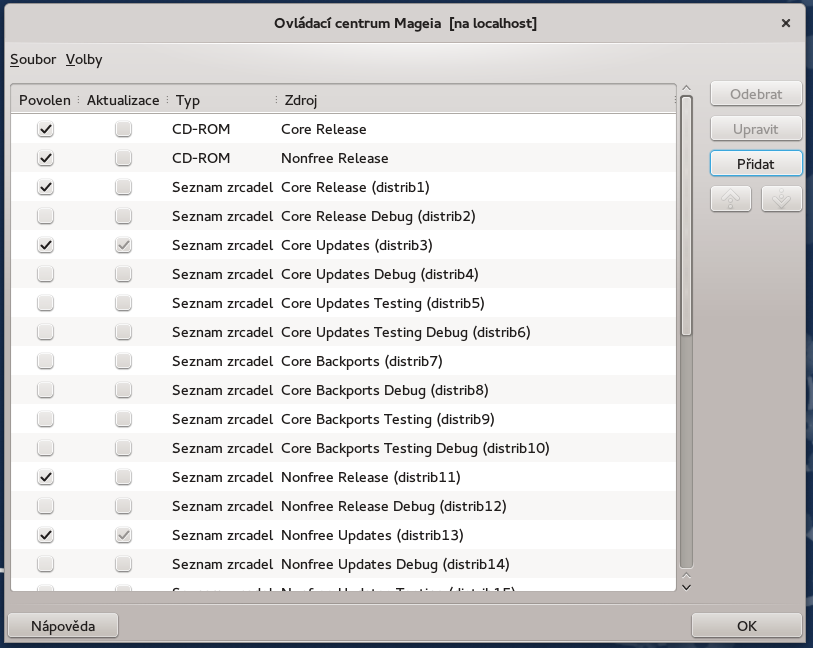Enable Nonfree Updates Debug (distrib14) source
The width and height of the screenshot is (813, 648).
(46, 565)
